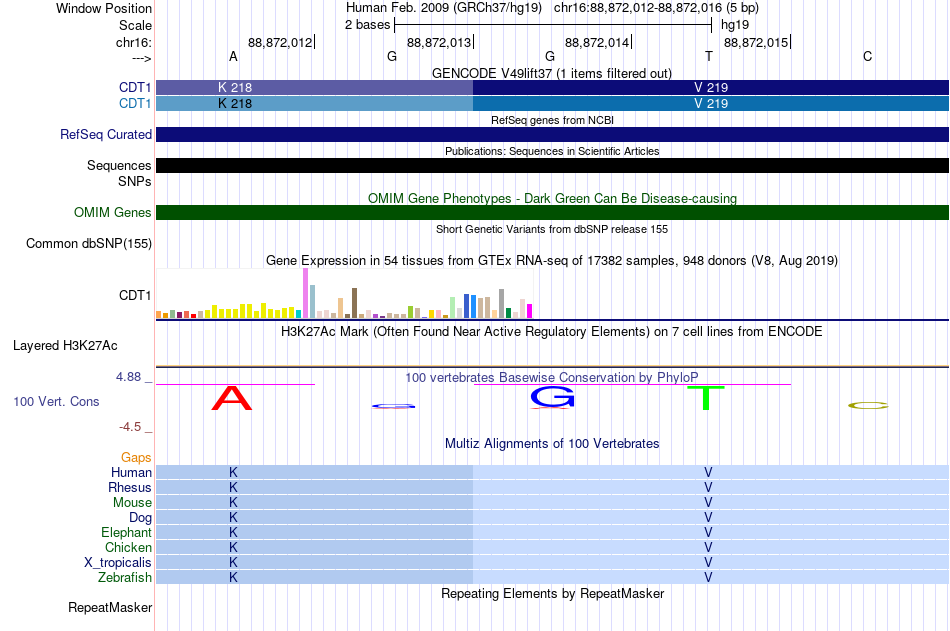Click the 4.88 conservation axis value
Image resolution: width=950 pixels, height=631 pixels.
128,377
